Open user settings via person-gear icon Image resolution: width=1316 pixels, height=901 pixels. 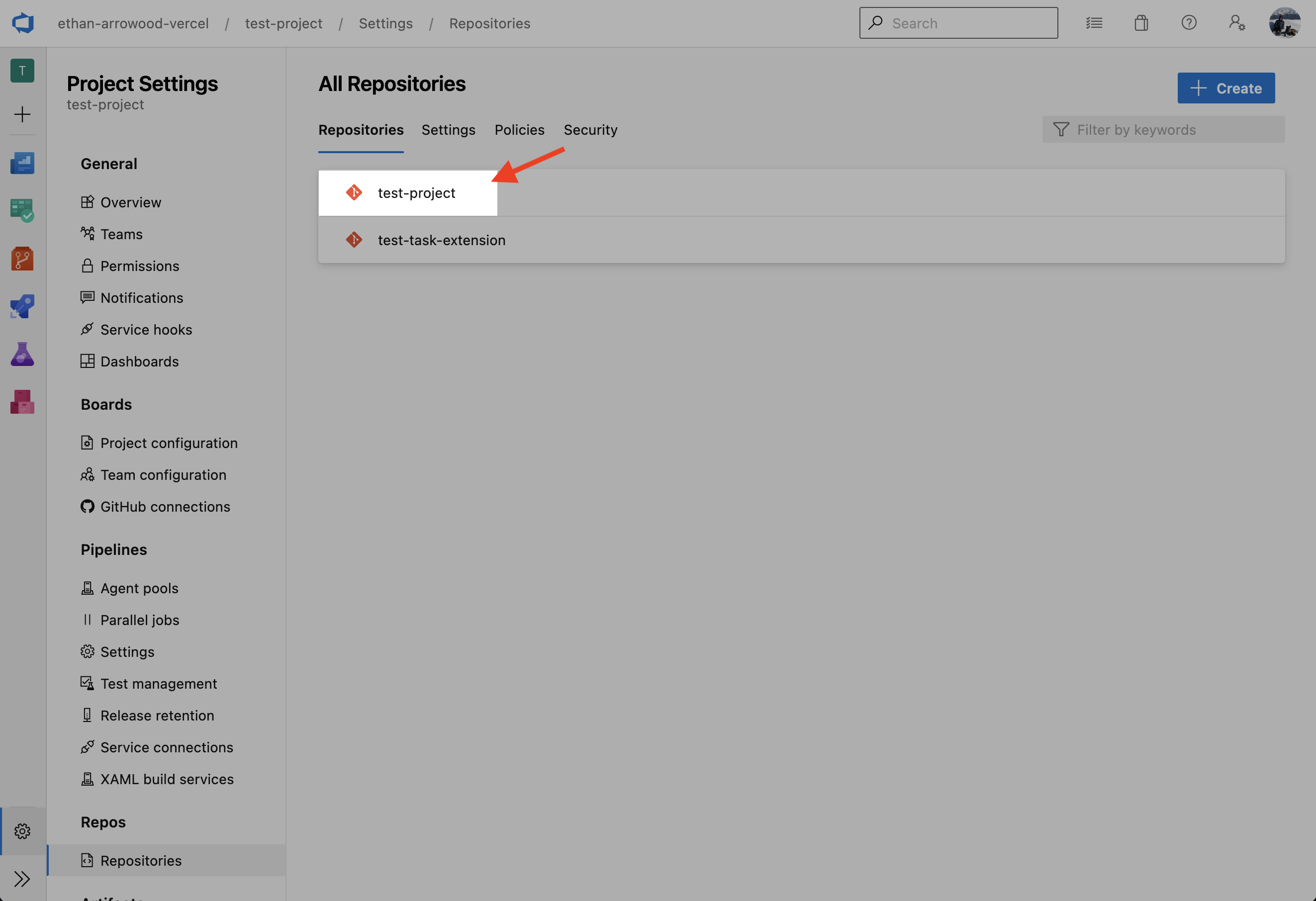[x=1236, y=23]
